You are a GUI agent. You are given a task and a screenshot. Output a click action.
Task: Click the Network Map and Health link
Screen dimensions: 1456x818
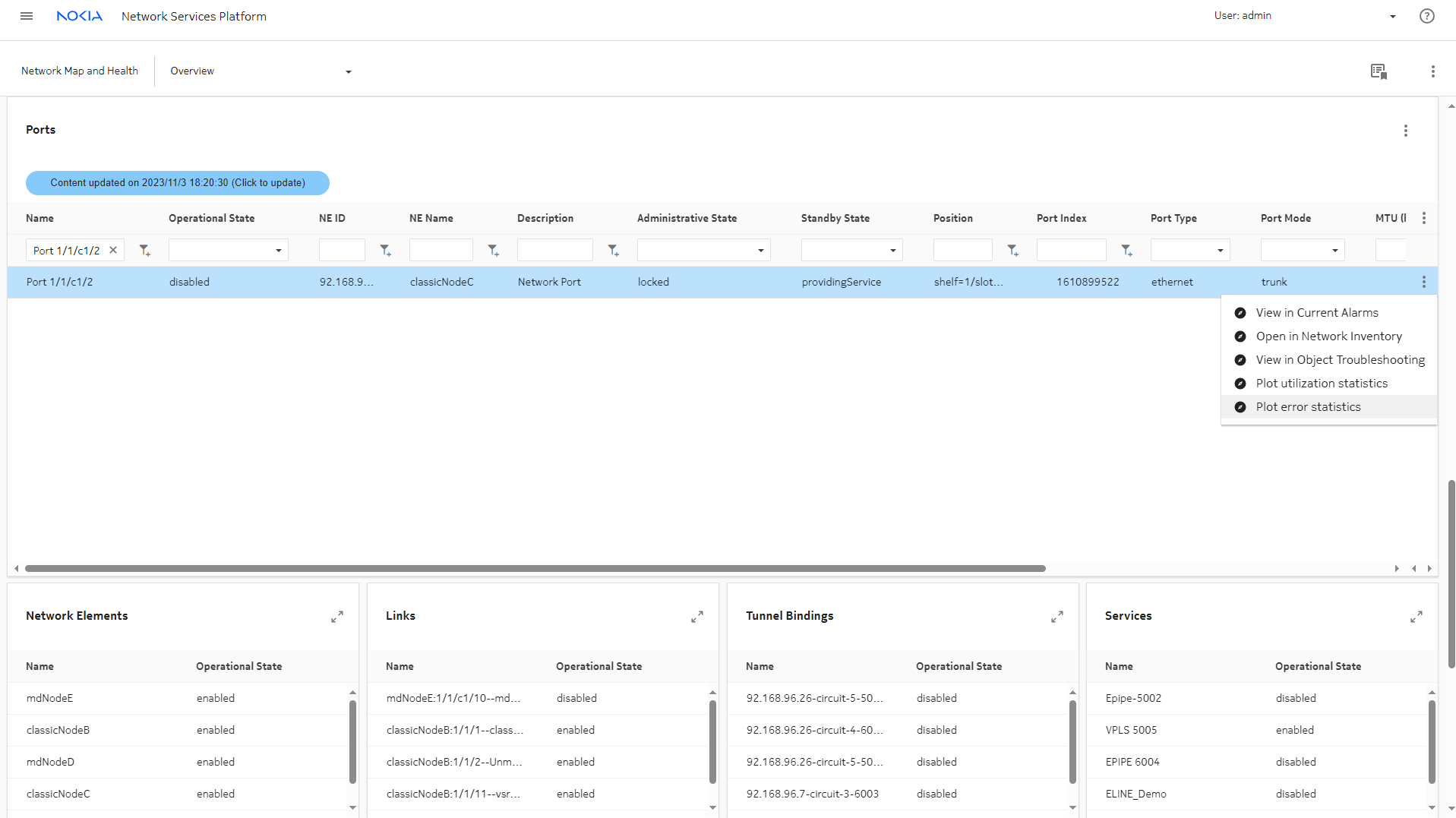click(80, 71)
